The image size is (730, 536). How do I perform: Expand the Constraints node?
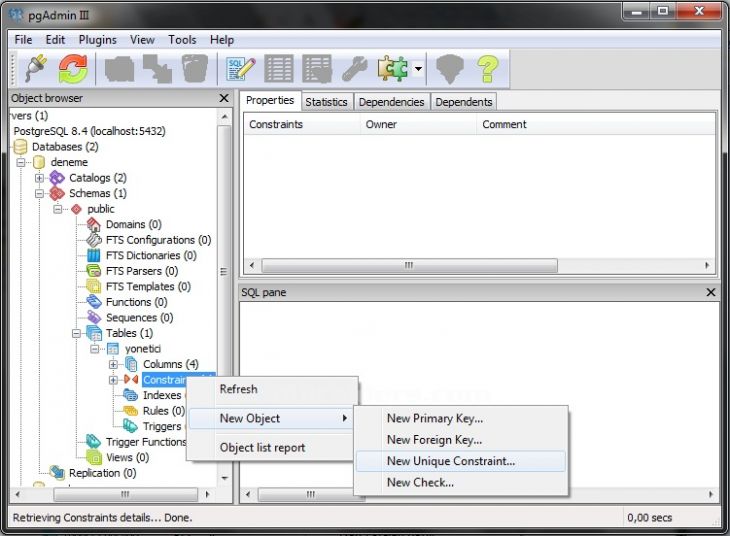[x=114, y=380]
